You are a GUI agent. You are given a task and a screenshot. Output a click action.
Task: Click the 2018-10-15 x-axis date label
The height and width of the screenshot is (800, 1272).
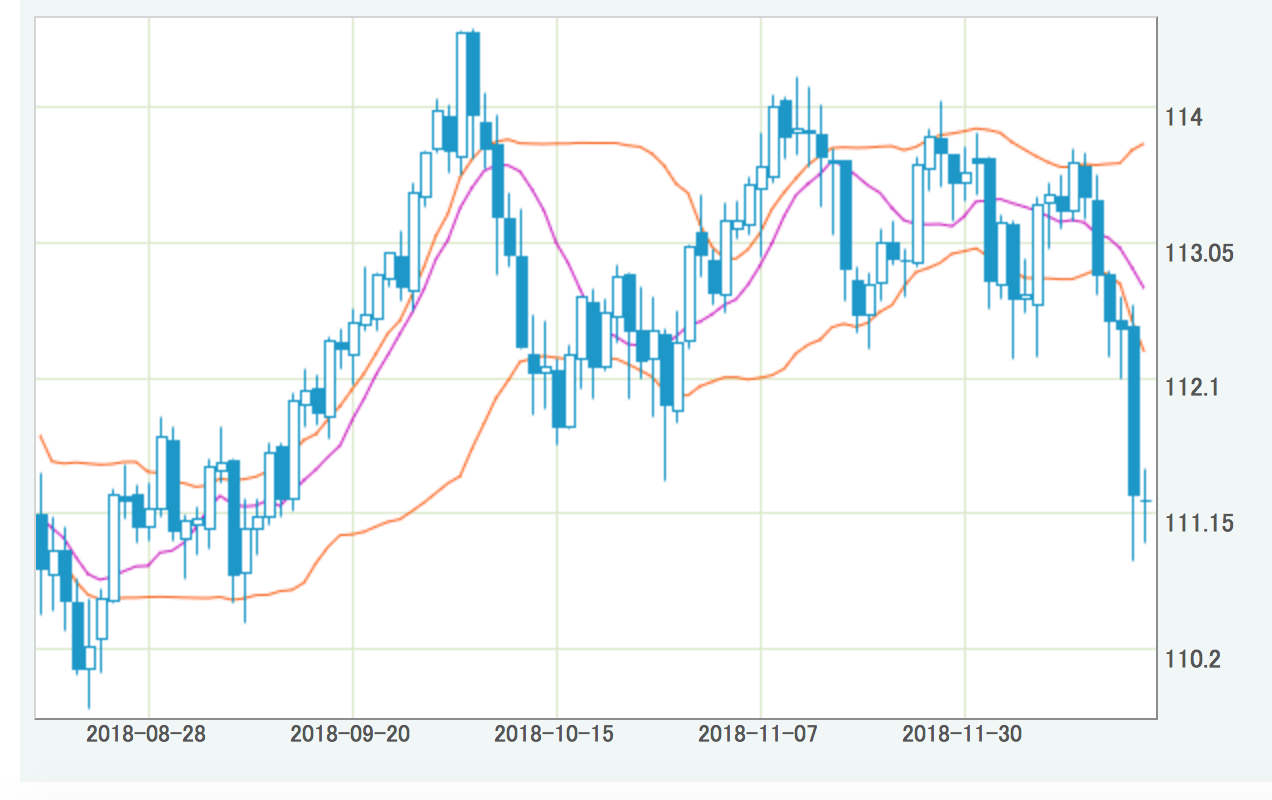pyautogui.click(x=554, y=734)
